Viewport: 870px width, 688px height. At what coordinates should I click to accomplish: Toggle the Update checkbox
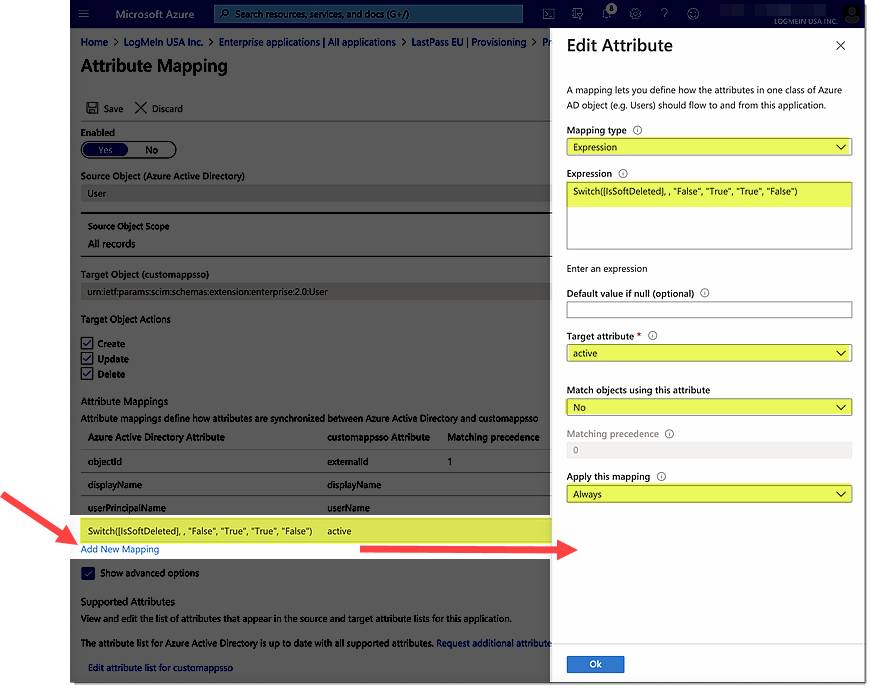pyautogui.click(x=87, y=358)
